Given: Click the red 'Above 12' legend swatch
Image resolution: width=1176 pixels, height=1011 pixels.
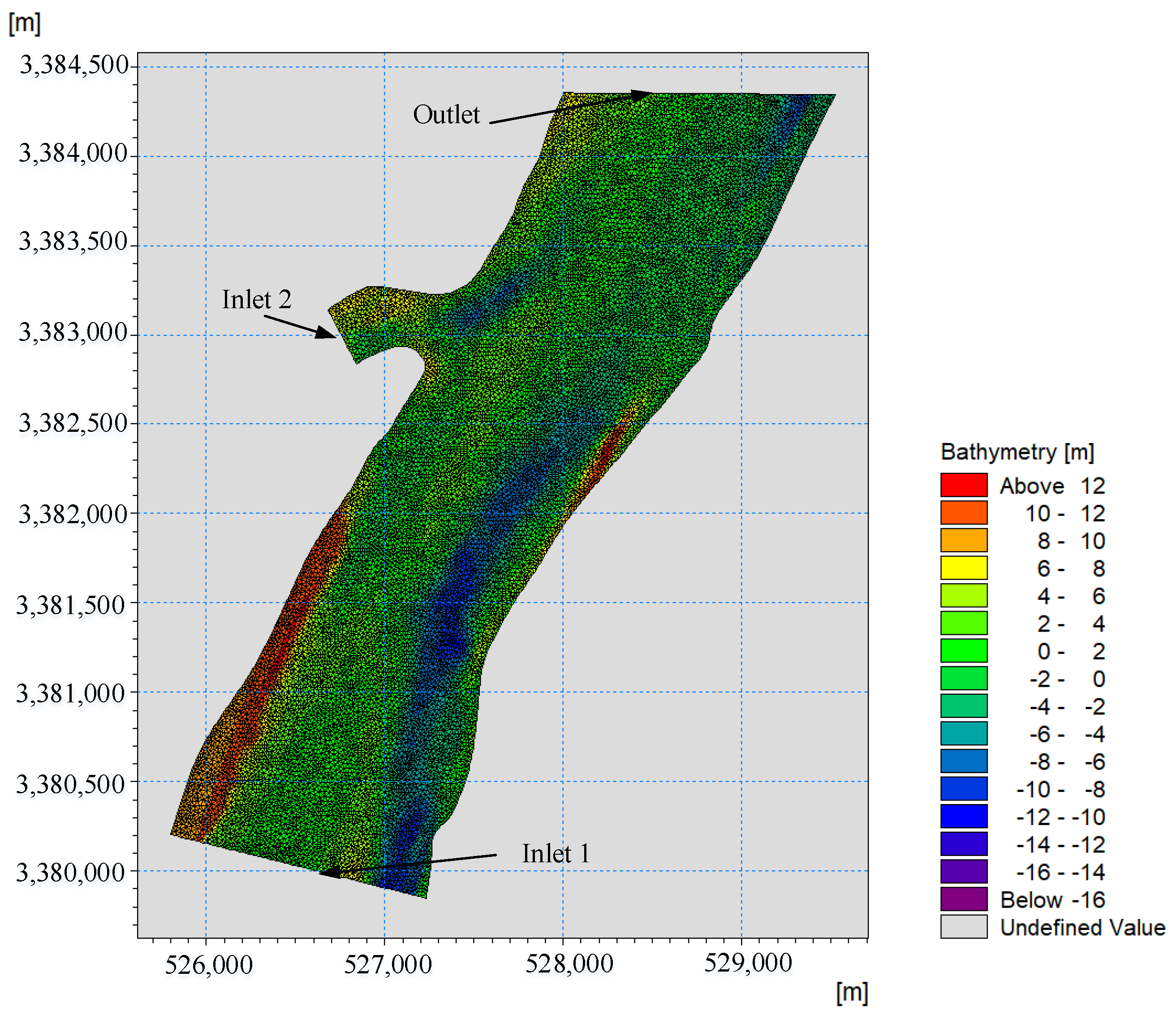Looking at the screenshot, I should click(x=963, y=485).
